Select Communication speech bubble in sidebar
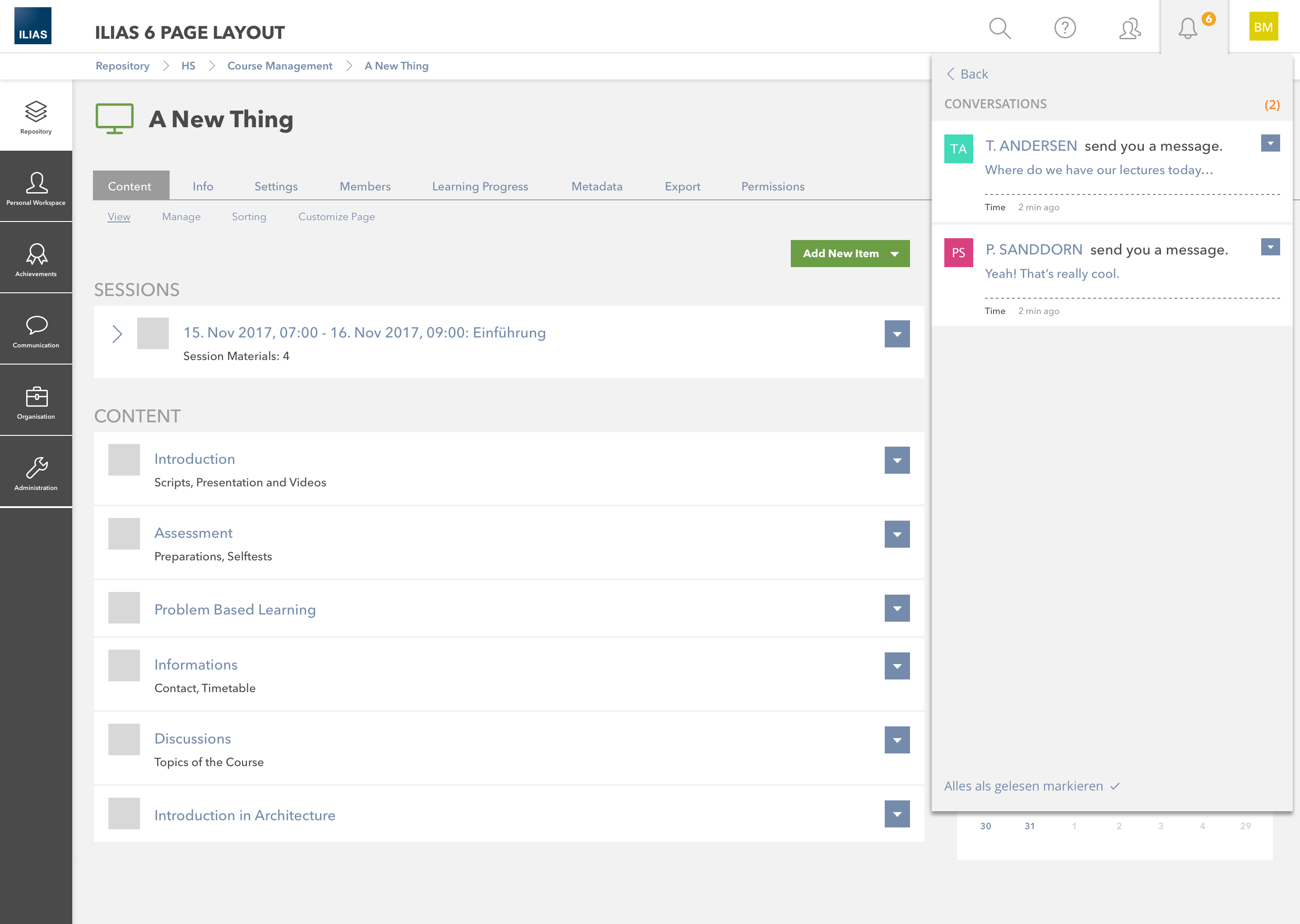The image size is (1300, 924). [x=36, y=330]
